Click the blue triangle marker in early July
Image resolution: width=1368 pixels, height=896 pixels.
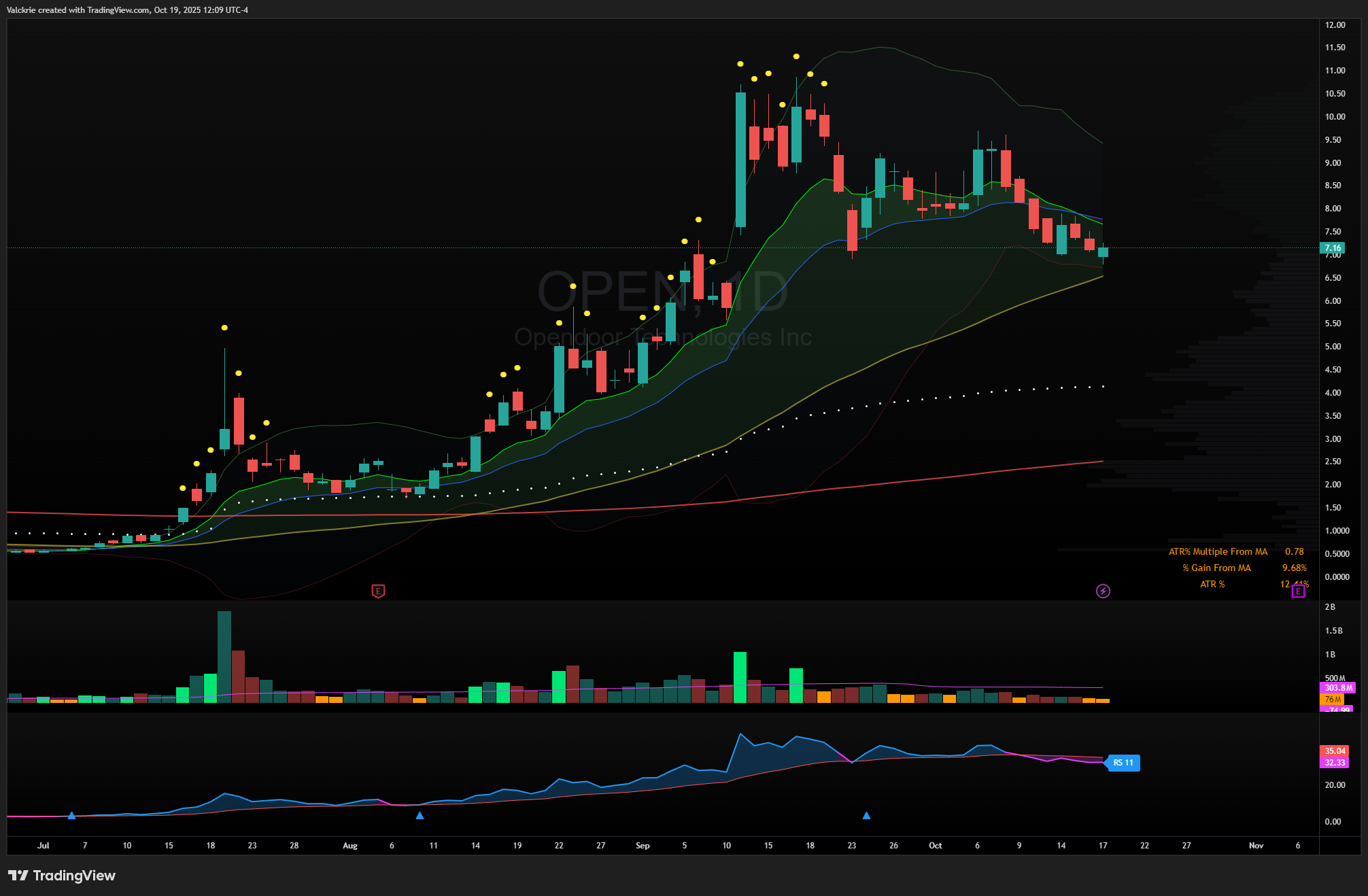[71, 815]
